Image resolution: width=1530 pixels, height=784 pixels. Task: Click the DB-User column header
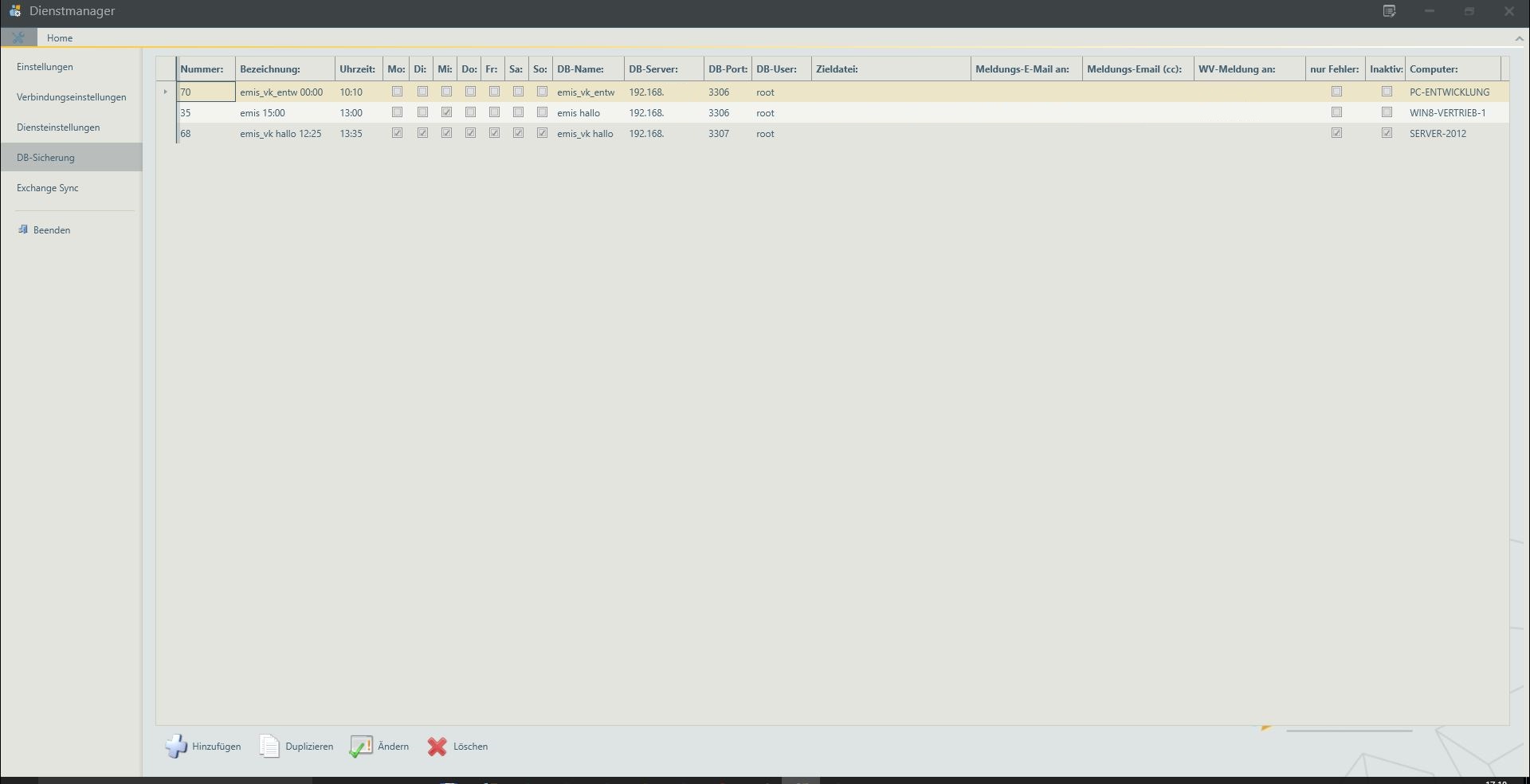point(781,69)
